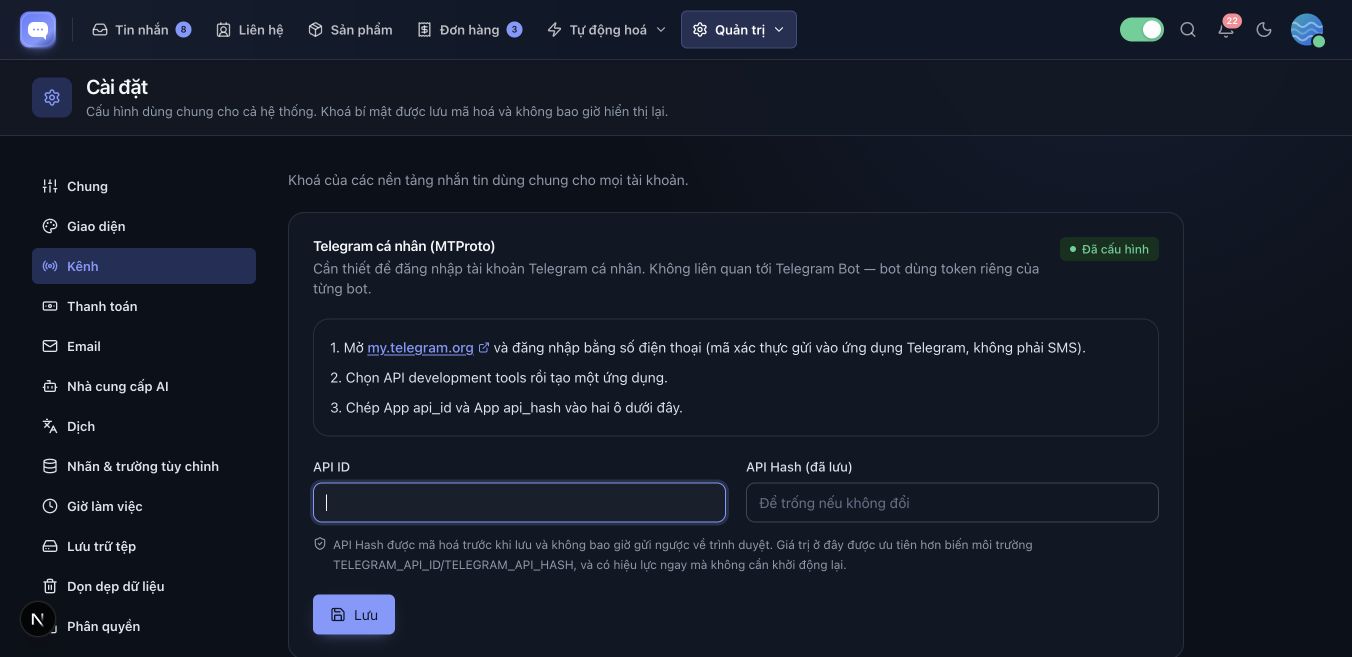The image size is (1352, 657).
Task: Focus the API ID input field
Action: tap(519, 503)
